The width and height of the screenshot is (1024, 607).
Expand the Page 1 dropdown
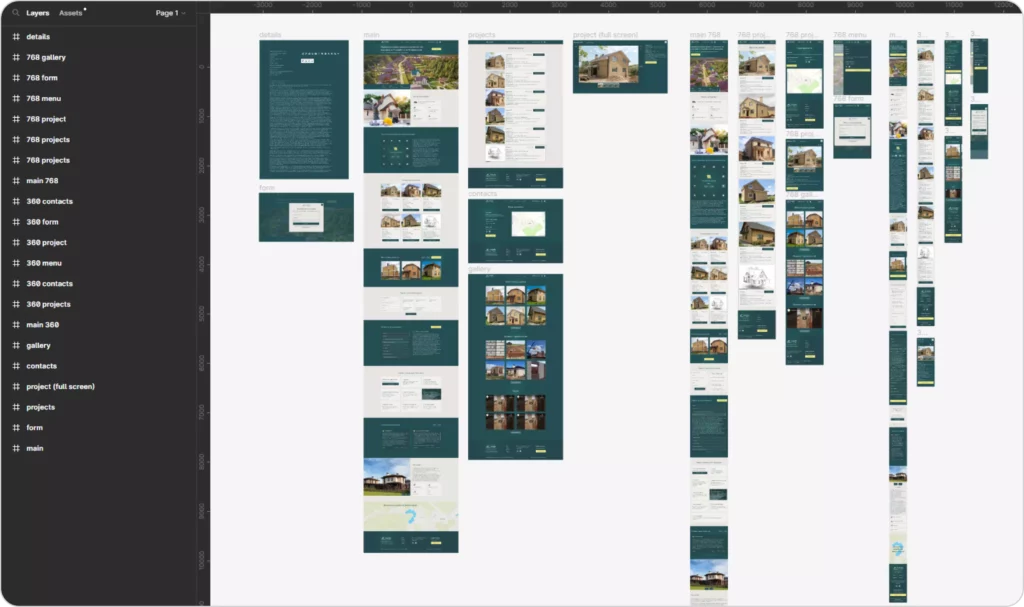coord(170,13)
